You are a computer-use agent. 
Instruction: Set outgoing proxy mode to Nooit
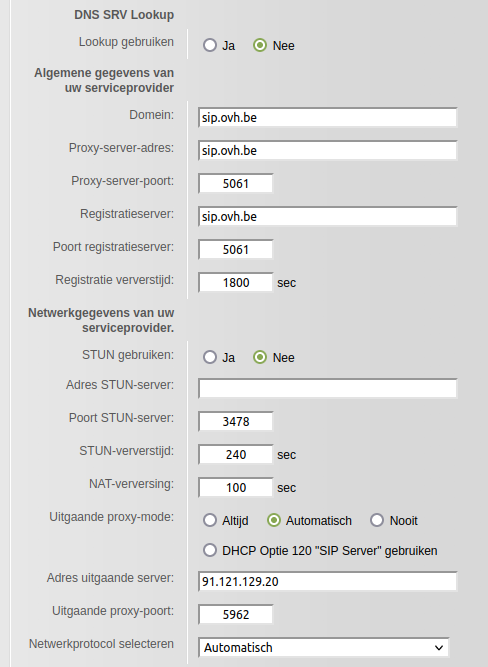(x=377, y=520)
